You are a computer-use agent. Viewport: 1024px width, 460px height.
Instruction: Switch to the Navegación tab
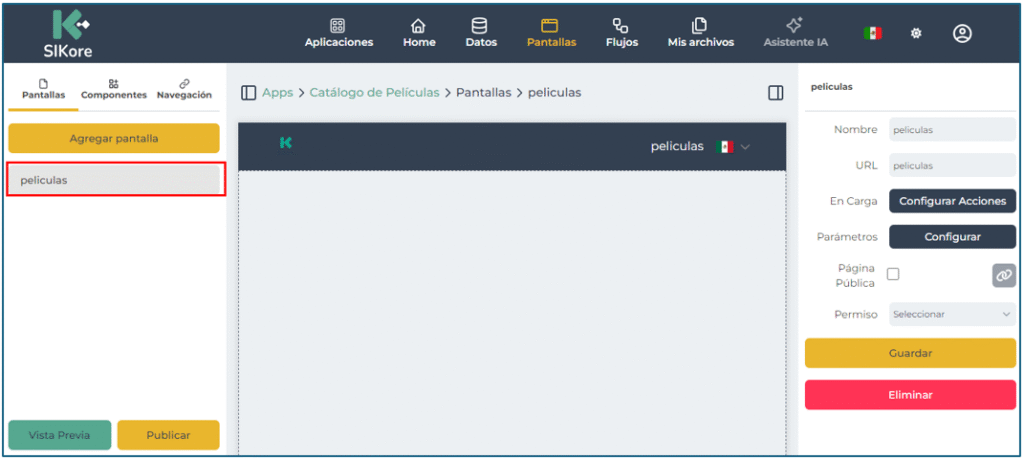184,89
